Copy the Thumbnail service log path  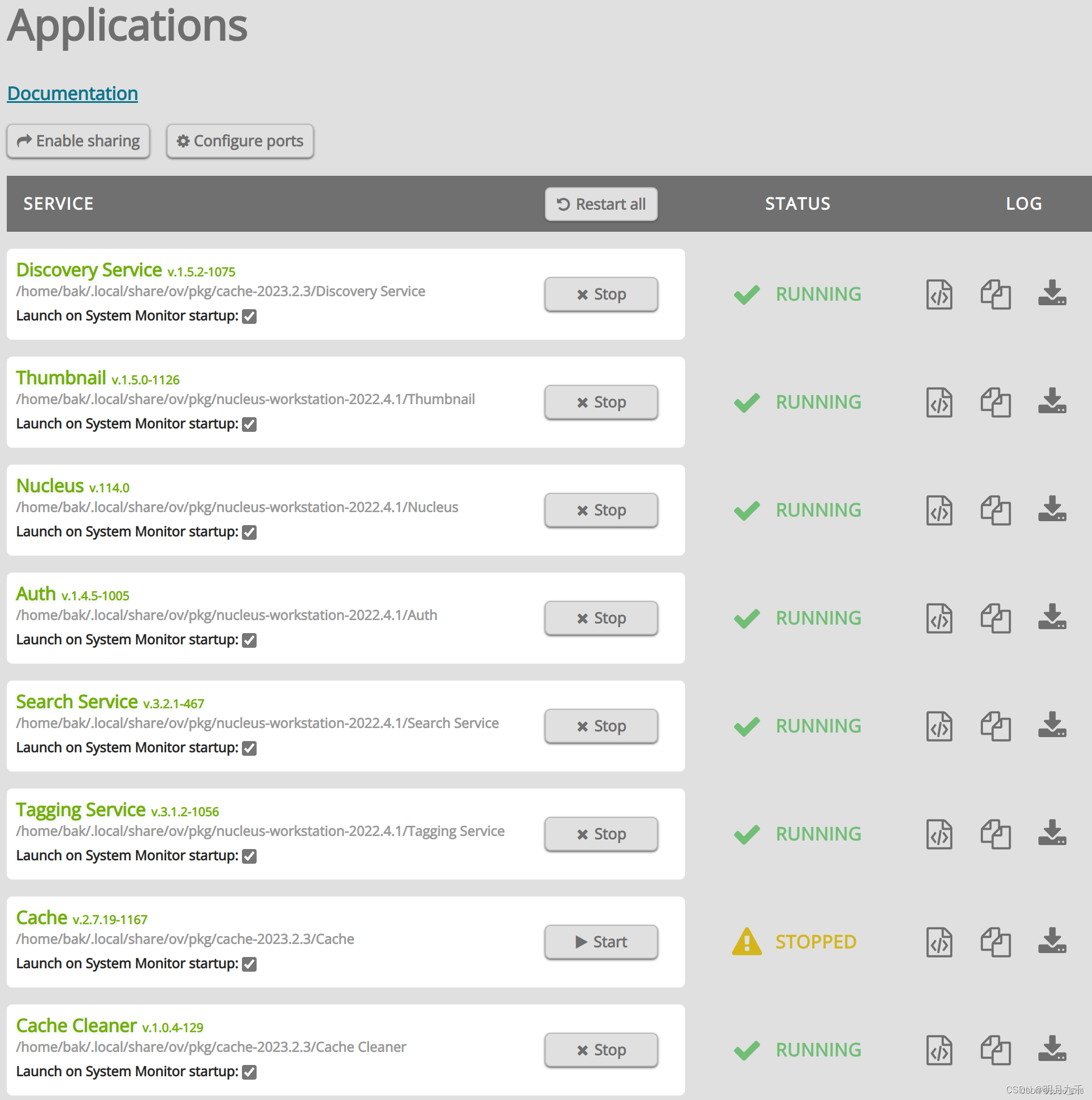click(x=995, y=402)
